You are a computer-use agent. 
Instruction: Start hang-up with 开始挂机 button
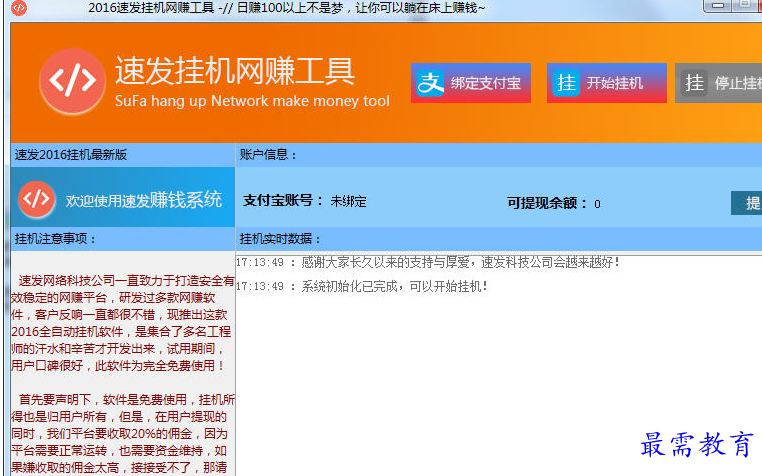606,83
